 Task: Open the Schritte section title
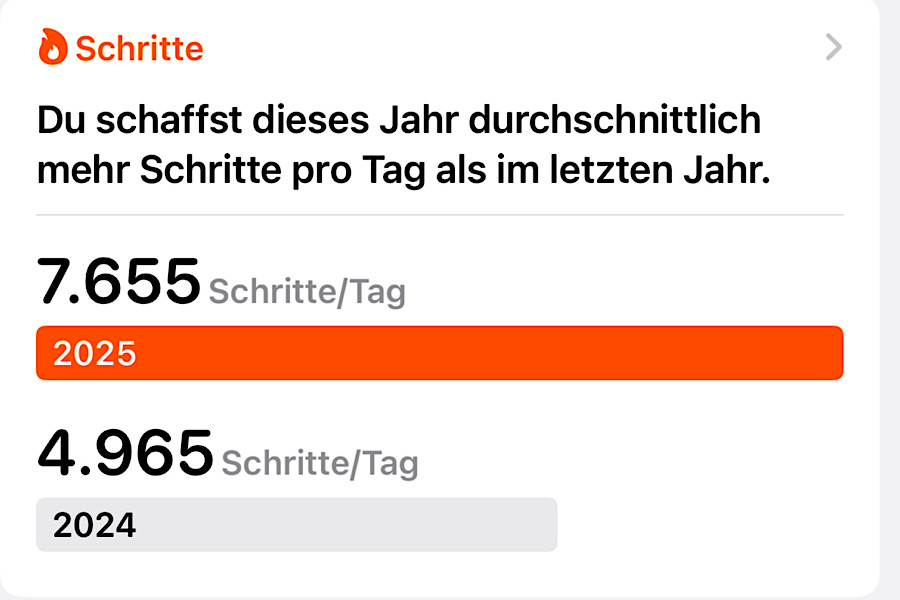click(139, 48)
